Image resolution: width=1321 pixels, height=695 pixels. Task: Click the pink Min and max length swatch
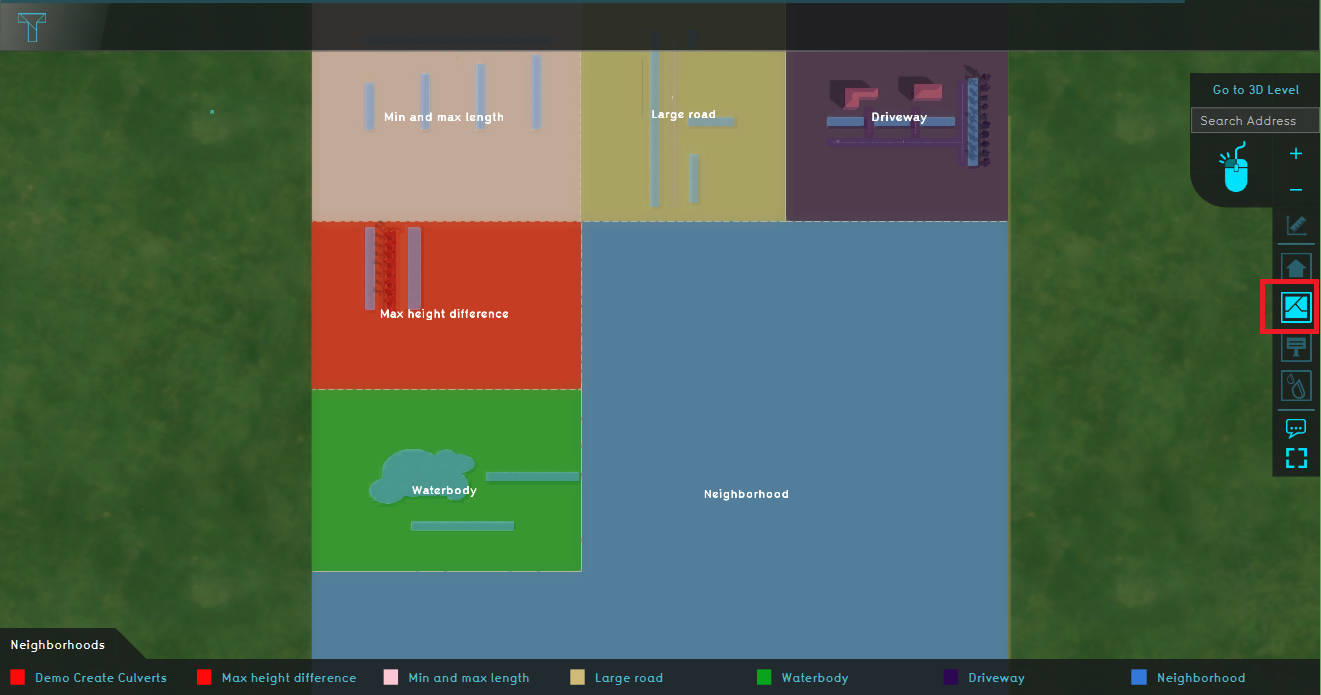click(x=391, y=678)
